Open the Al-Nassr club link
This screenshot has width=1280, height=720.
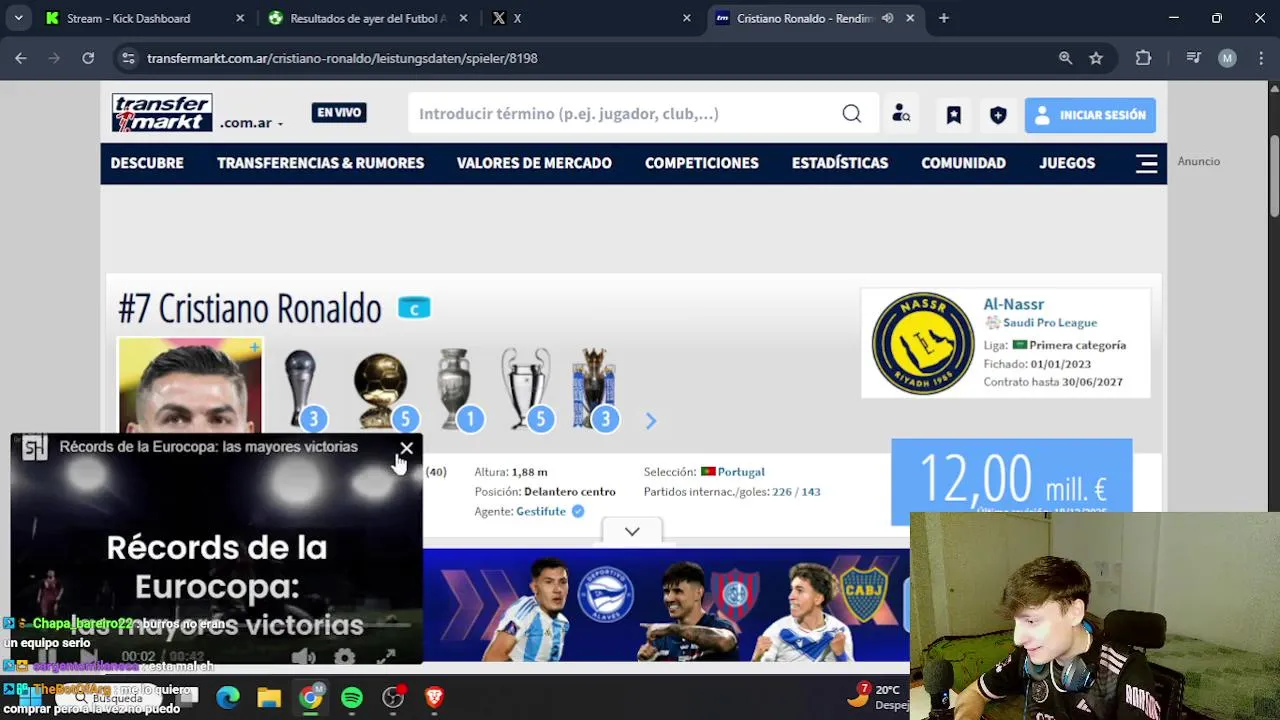pyautogui.click(x=1013, y=304)
